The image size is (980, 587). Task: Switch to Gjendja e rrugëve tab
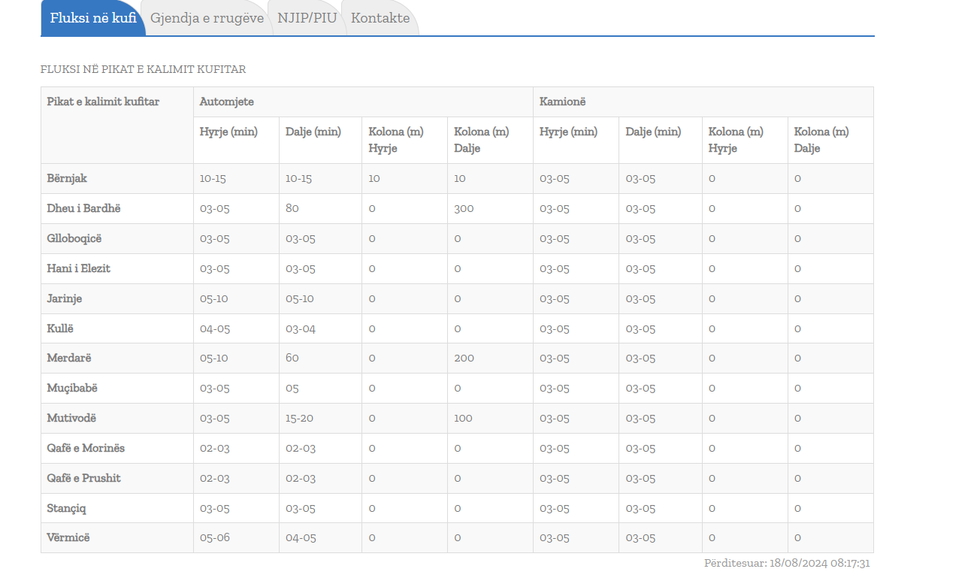coord(207,18)
